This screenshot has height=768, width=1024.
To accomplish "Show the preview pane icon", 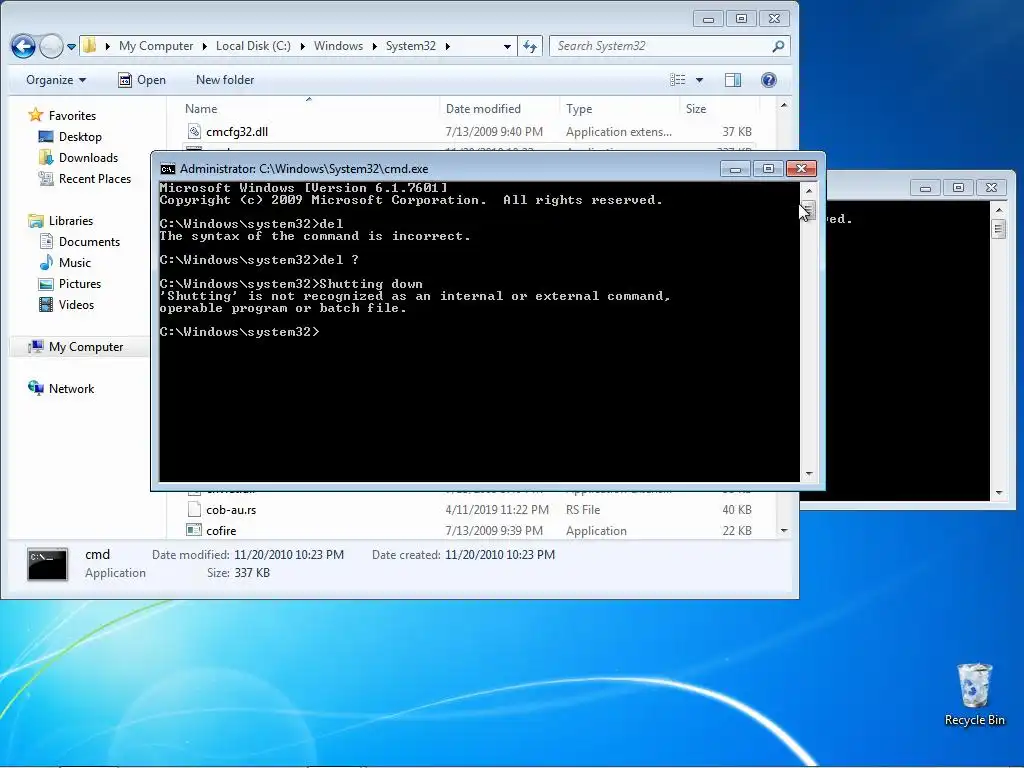I will (x=733, y=80).
